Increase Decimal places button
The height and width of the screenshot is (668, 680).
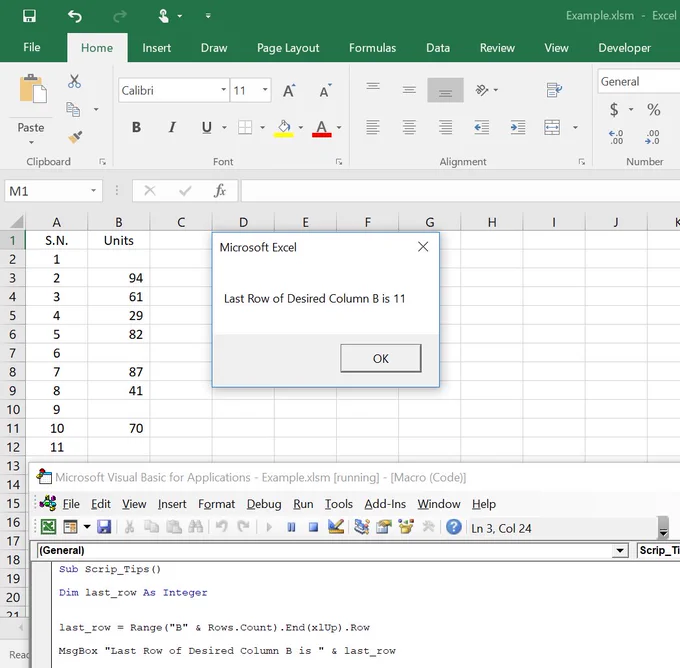(x=616, y=137)
